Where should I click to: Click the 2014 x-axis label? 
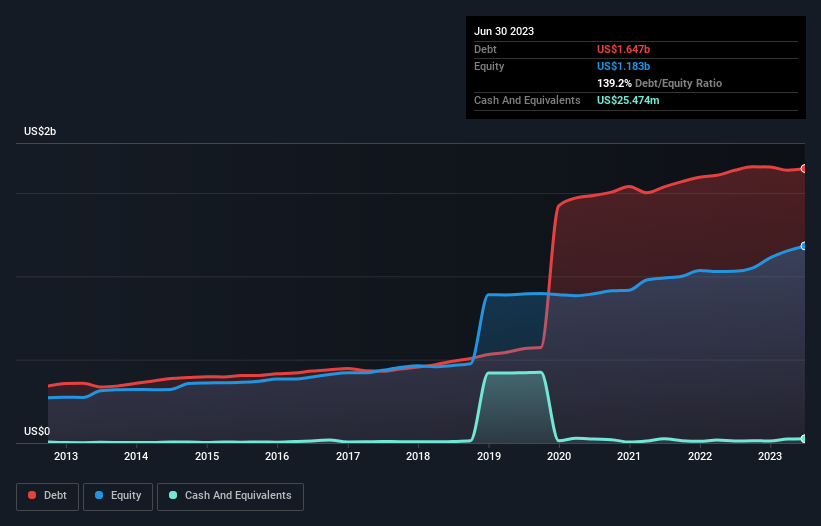coord(136,456)
